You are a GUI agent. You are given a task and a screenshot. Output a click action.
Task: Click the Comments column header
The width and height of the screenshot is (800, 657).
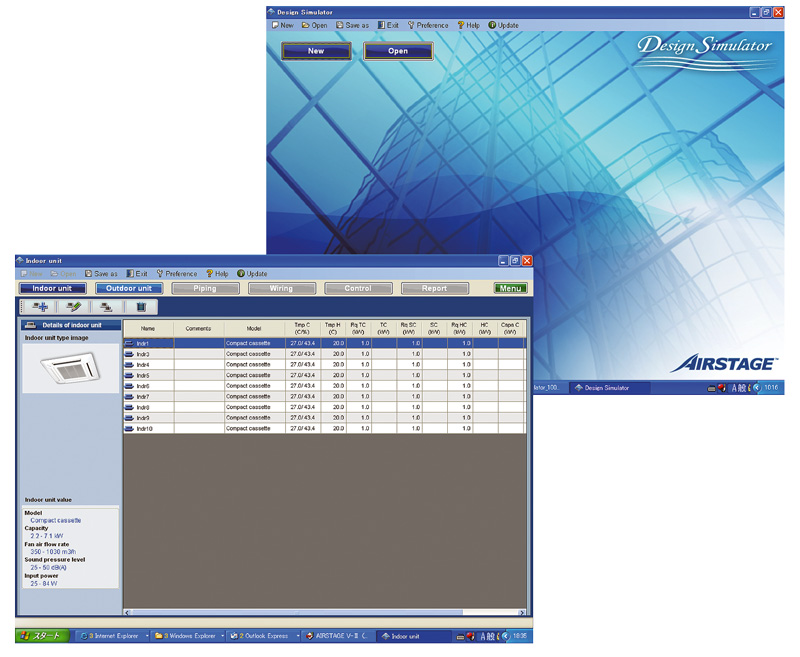pyautogui.click(x=198, y=328)
